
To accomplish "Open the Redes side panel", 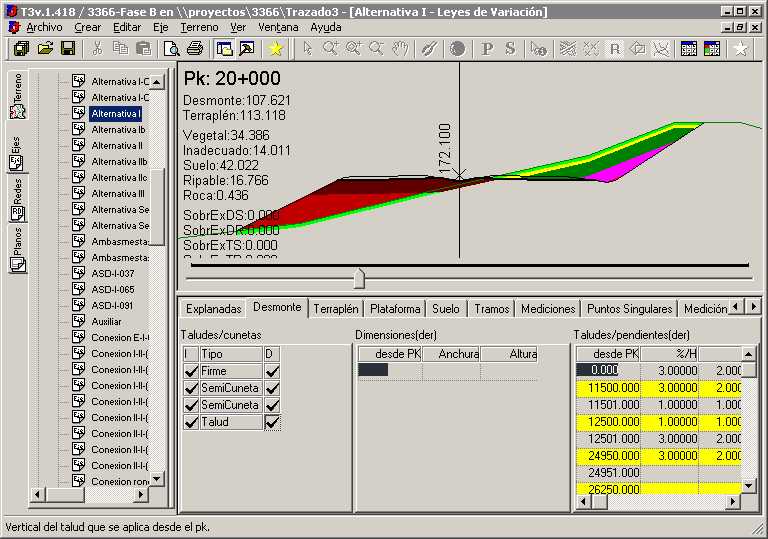I will click(x=17, y=199).
